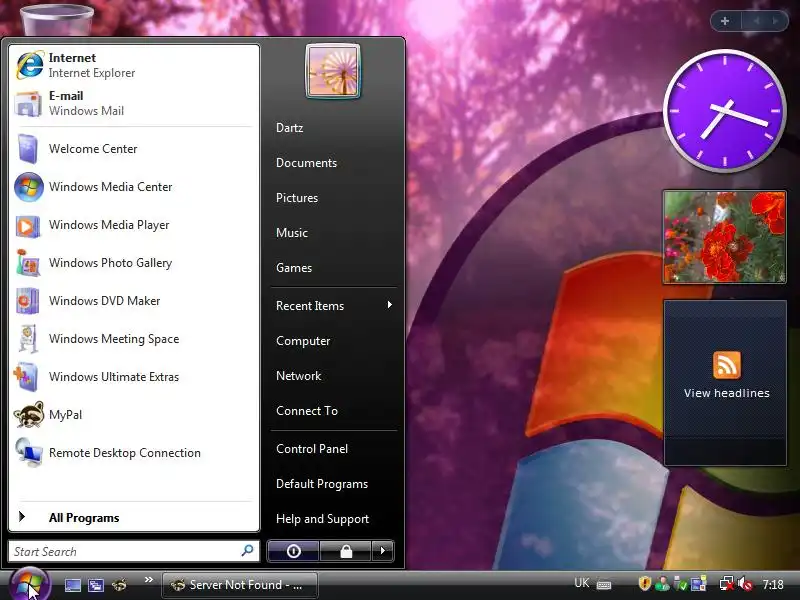Click View headlines in feed gadget
This screenshot has height=600, width=800.
(727, 393)
